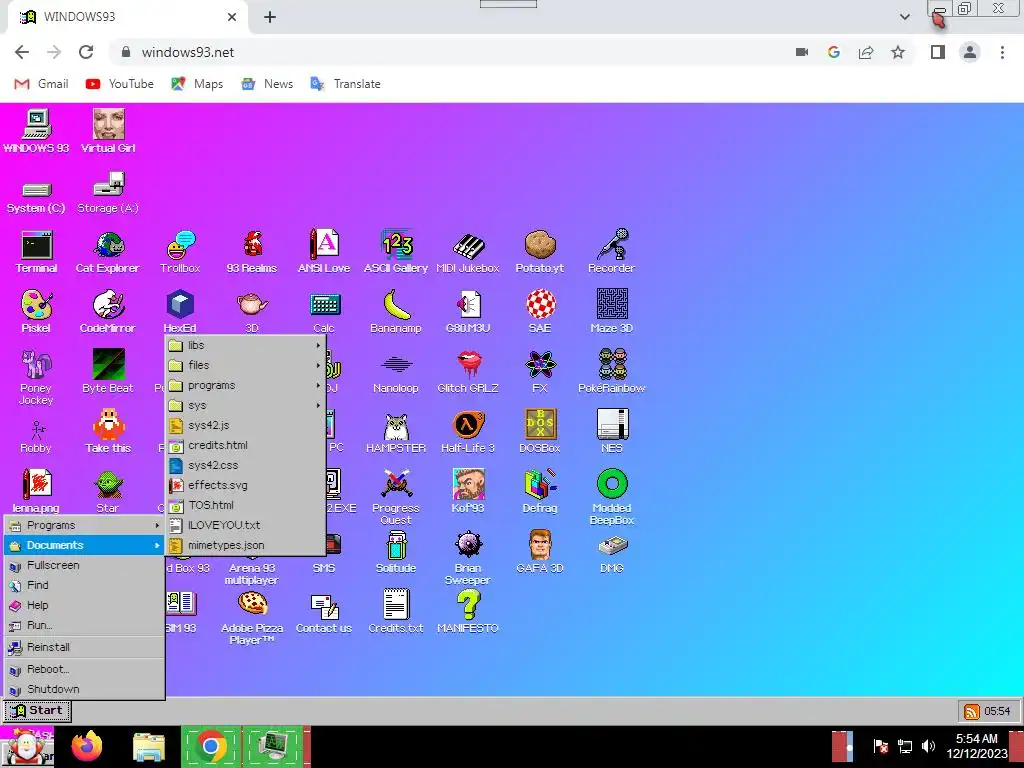The width and height of the screenshot is (1024, 768).
Task: Launch DOSBox icon
Action: (x=539, y=432)
